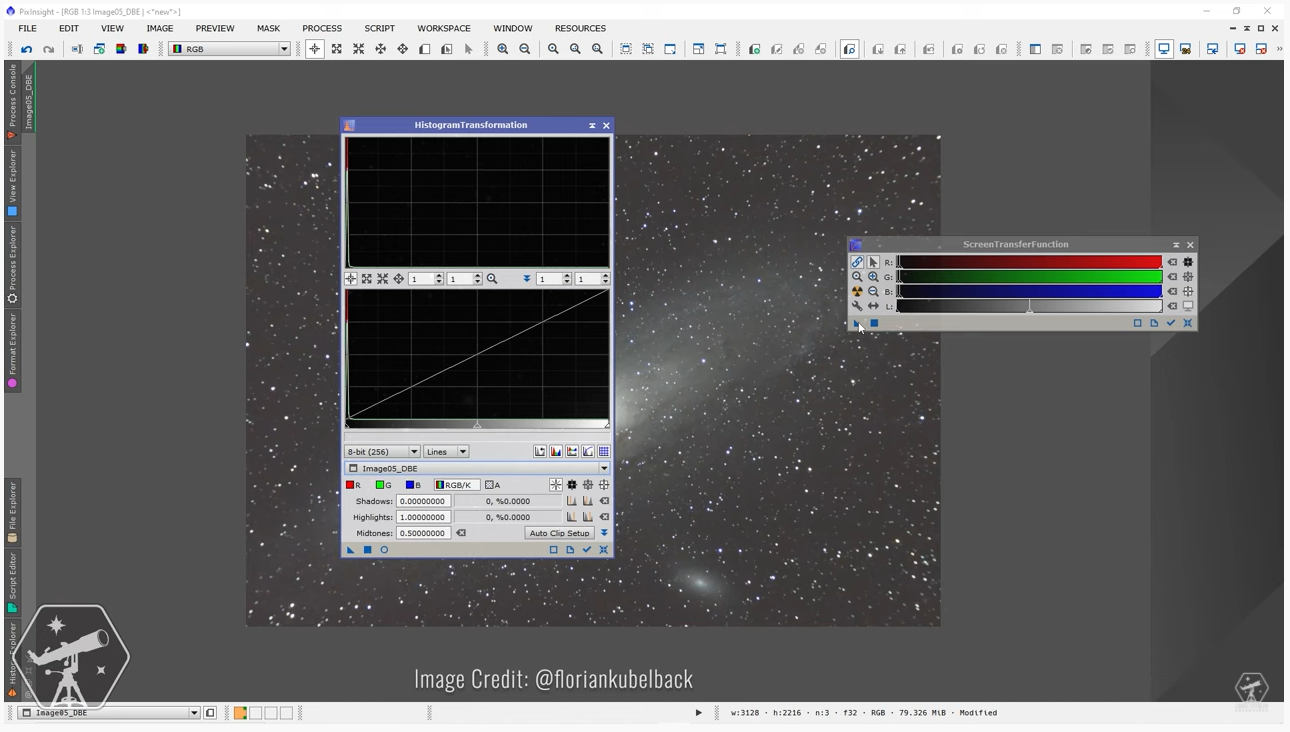Click the Auto Clip Setup button
Image resolution: width=1290 pixels, height=732 pixels.
(x=559, y=533)
